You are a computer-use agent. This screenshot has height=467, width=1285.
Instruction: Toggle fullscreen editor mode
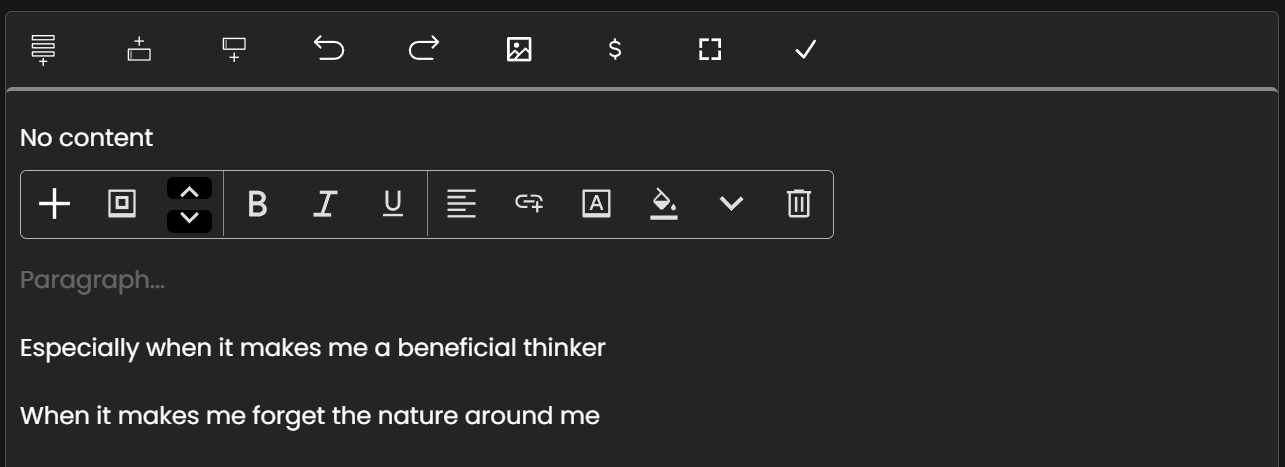pyautogui.click(x=710, y=49)
